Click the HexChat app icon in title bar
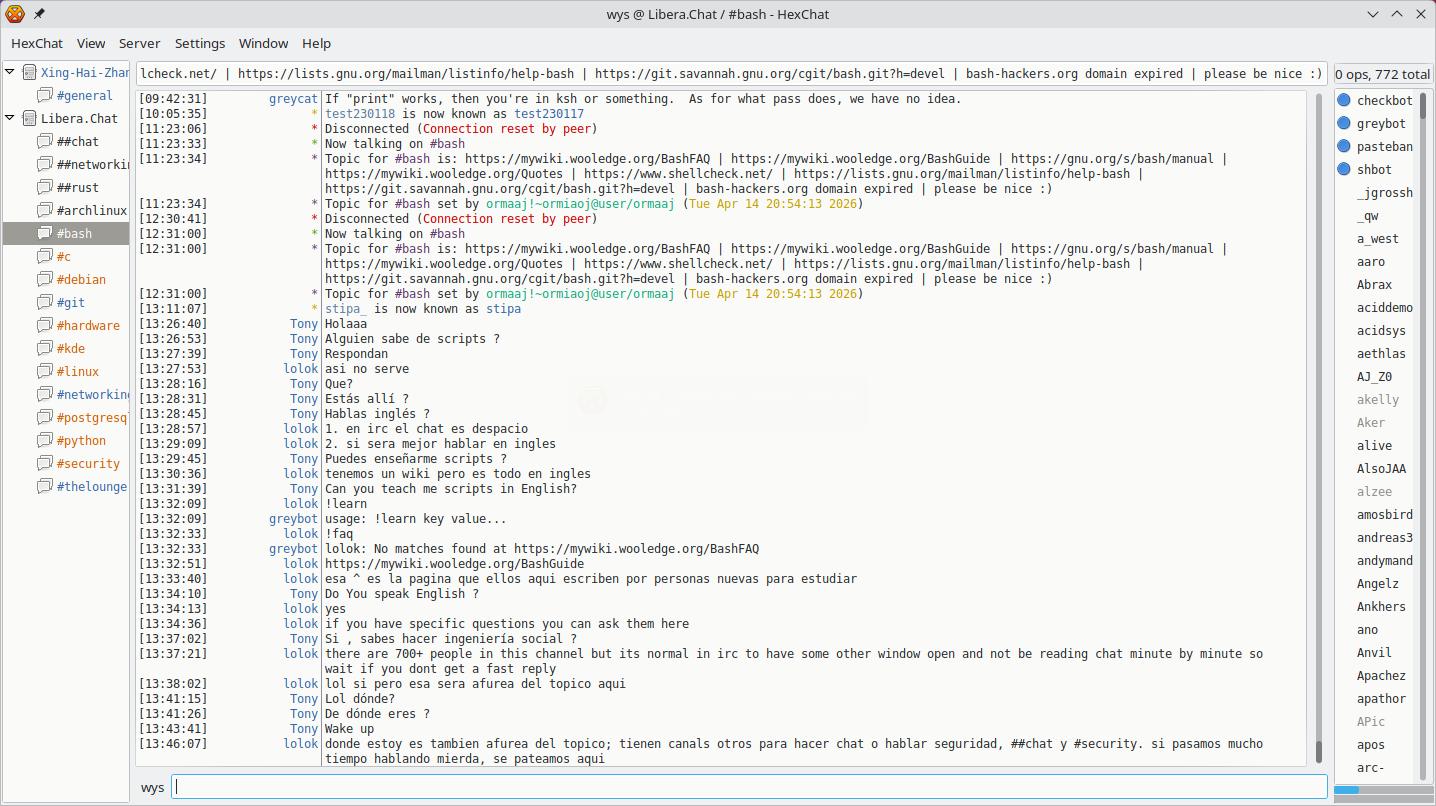This screenshot has height=806, width=1436. point(15,14)
